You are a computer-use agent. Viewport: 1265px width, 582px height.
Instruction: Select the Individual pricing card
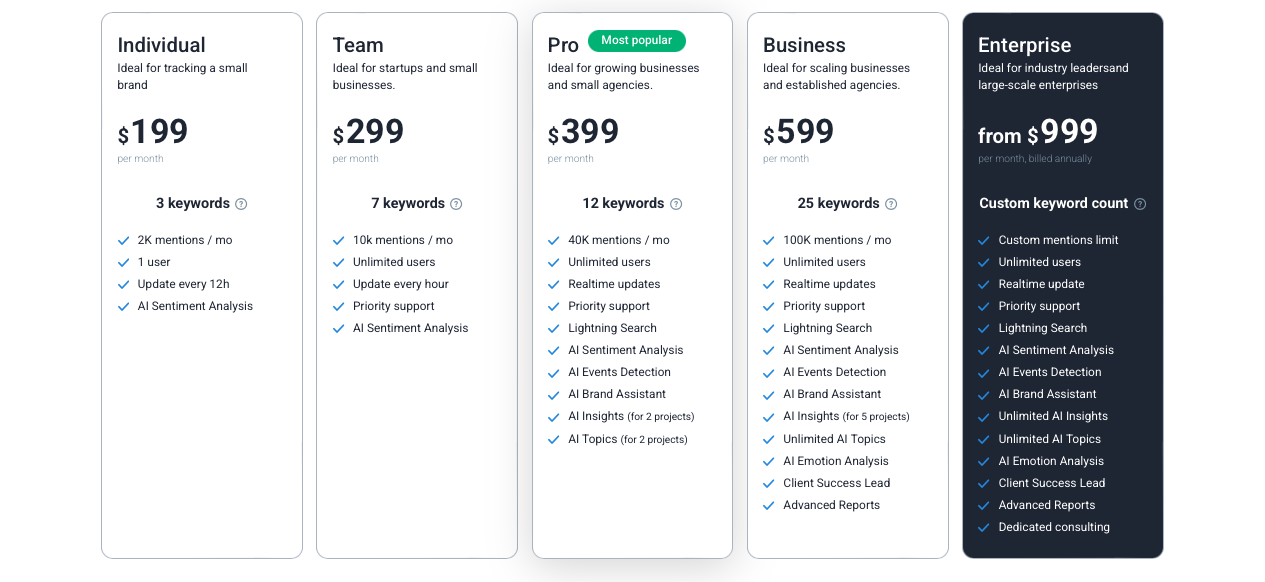pyautogui.click(x=201, y=284)
